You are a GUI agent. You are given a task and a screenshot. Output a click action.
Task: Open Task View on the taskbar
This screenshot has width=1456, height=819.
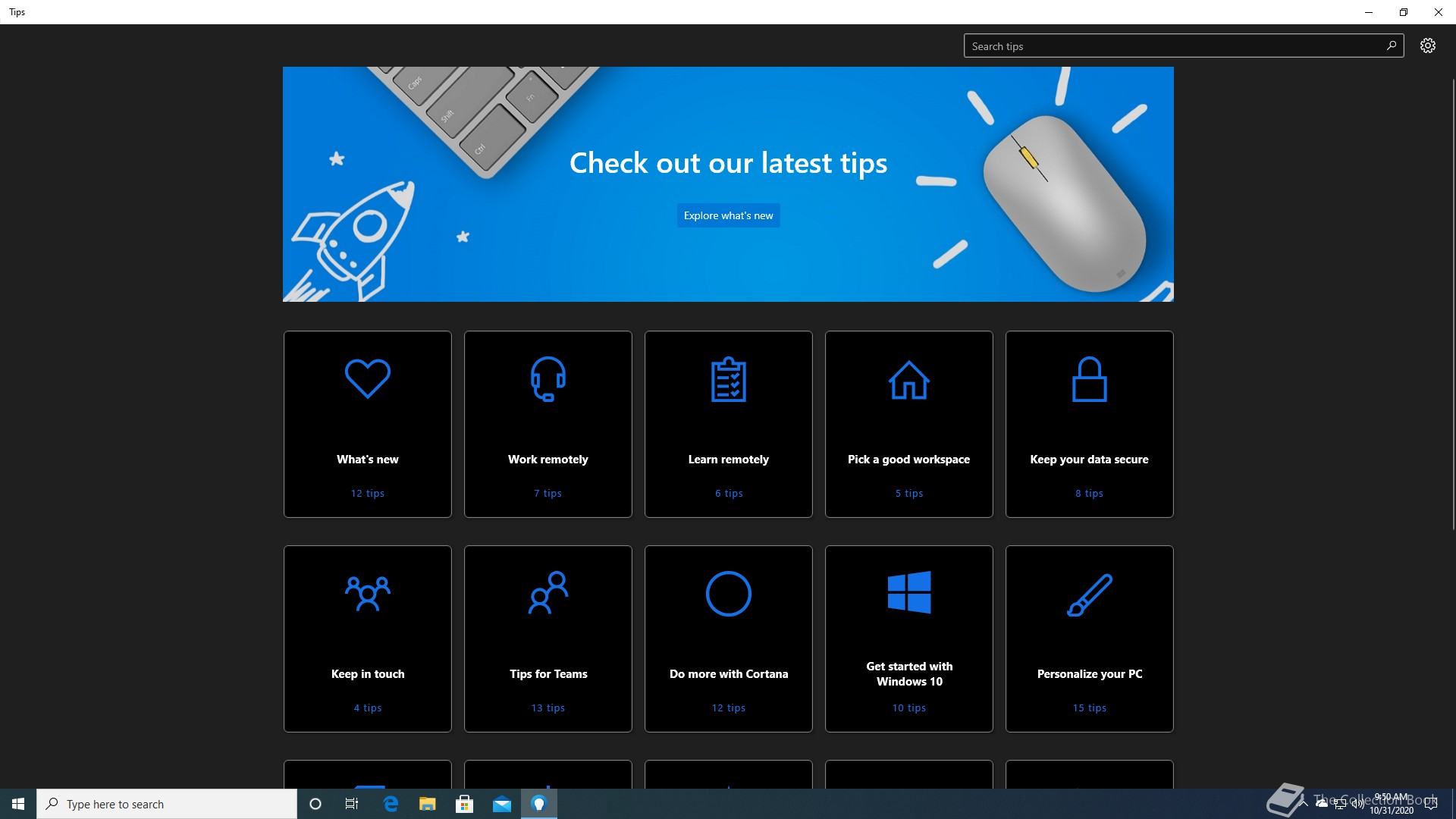point(352,804)
